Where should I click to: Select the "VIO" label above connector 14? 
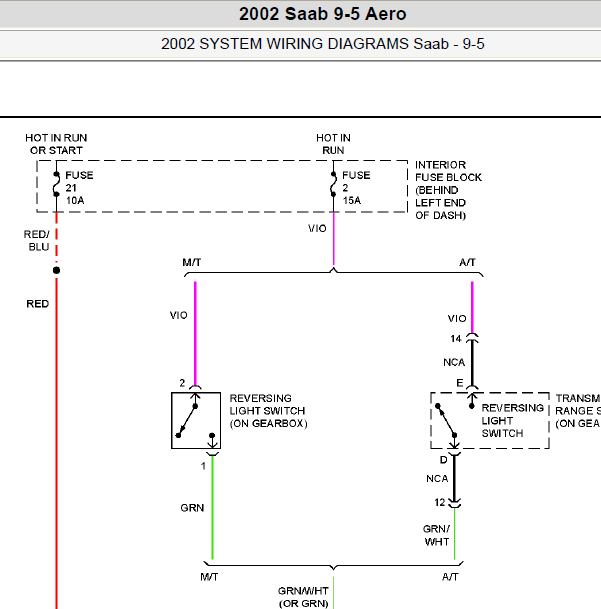click(456, 319)
